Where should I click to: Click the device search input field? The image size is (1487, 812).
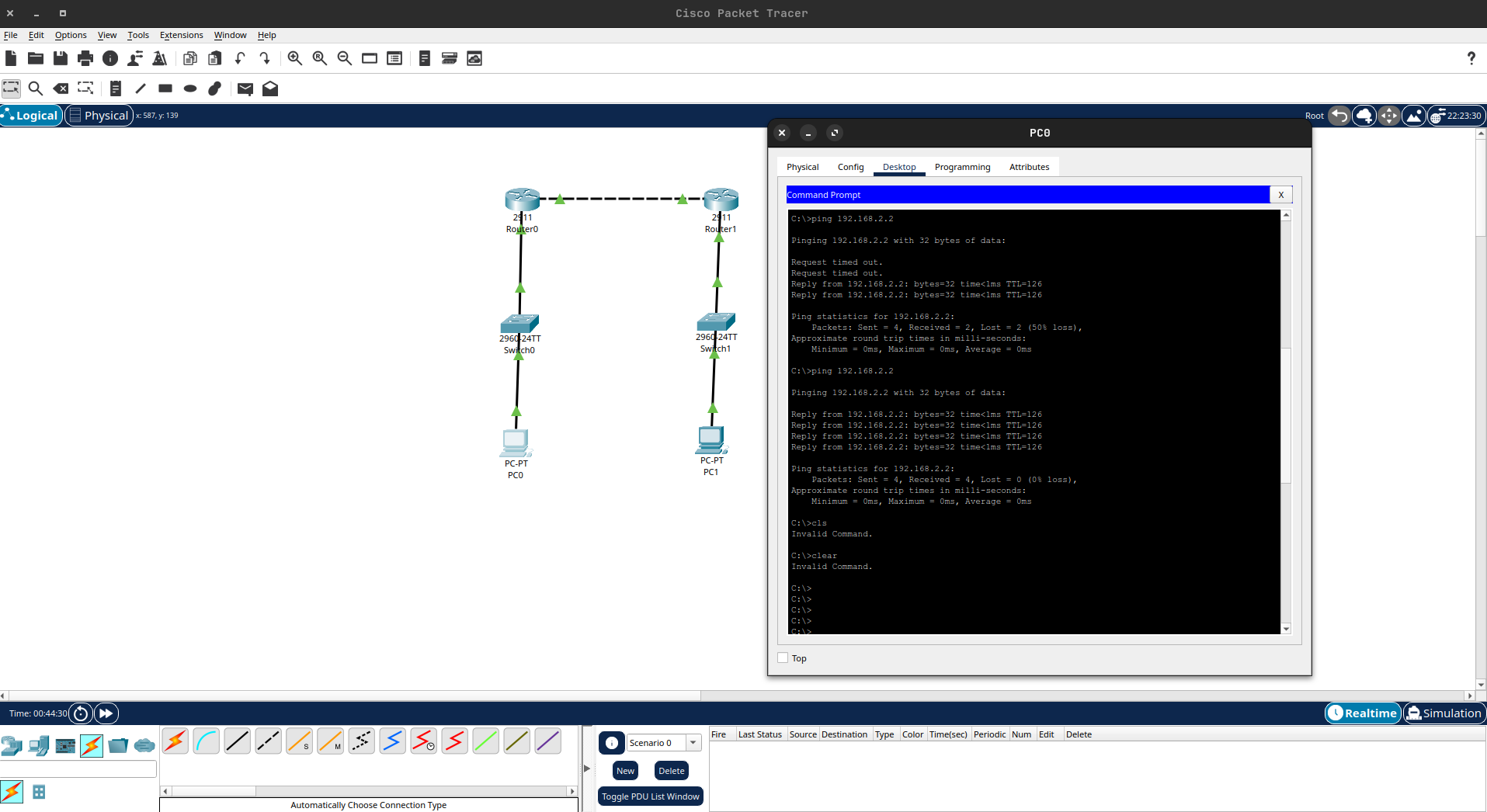(x=78, y=769)
